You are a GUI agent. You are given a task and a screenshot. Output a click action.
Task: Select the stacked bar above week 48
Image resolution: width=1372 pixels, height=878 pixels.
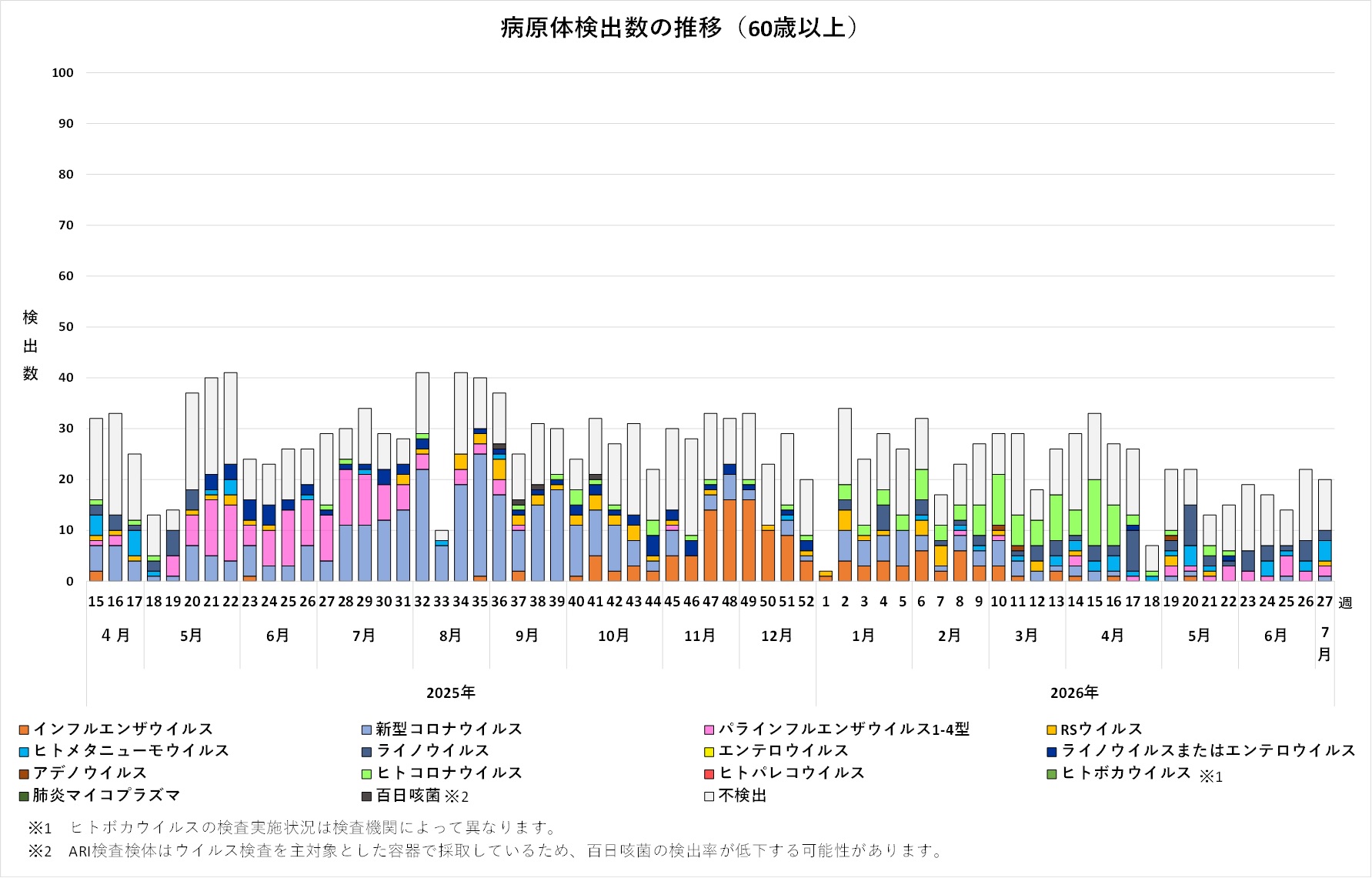(x=729, y=499)
